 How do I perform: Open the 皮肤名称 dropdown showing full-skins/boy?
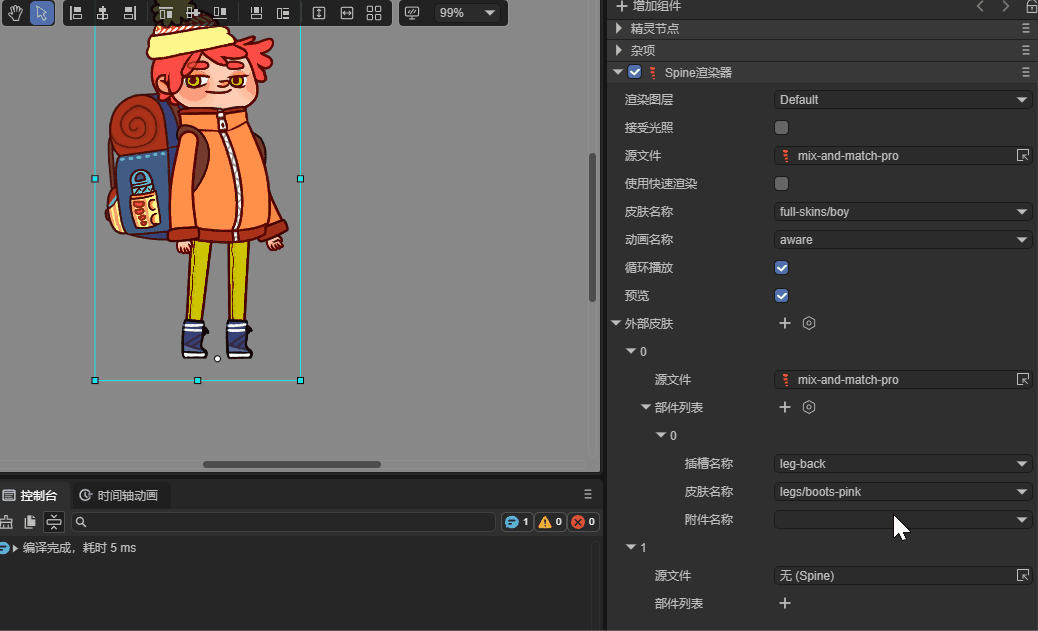click(x=904, y=212)
